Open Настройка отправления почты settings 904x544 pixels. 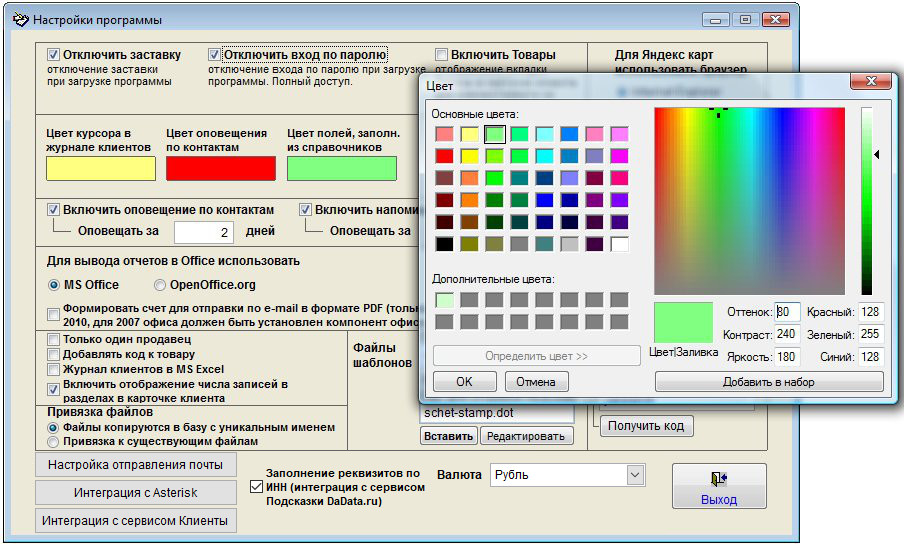coord(135,464)
